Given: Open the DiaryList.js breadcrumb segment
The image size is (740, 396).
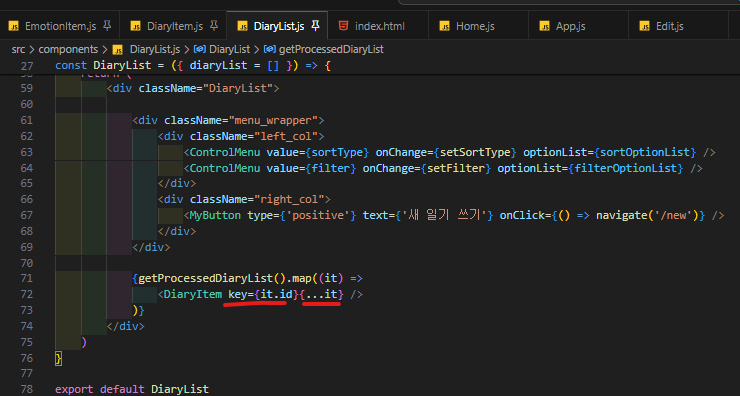Looking at the screenshot, I should [155, 49].
